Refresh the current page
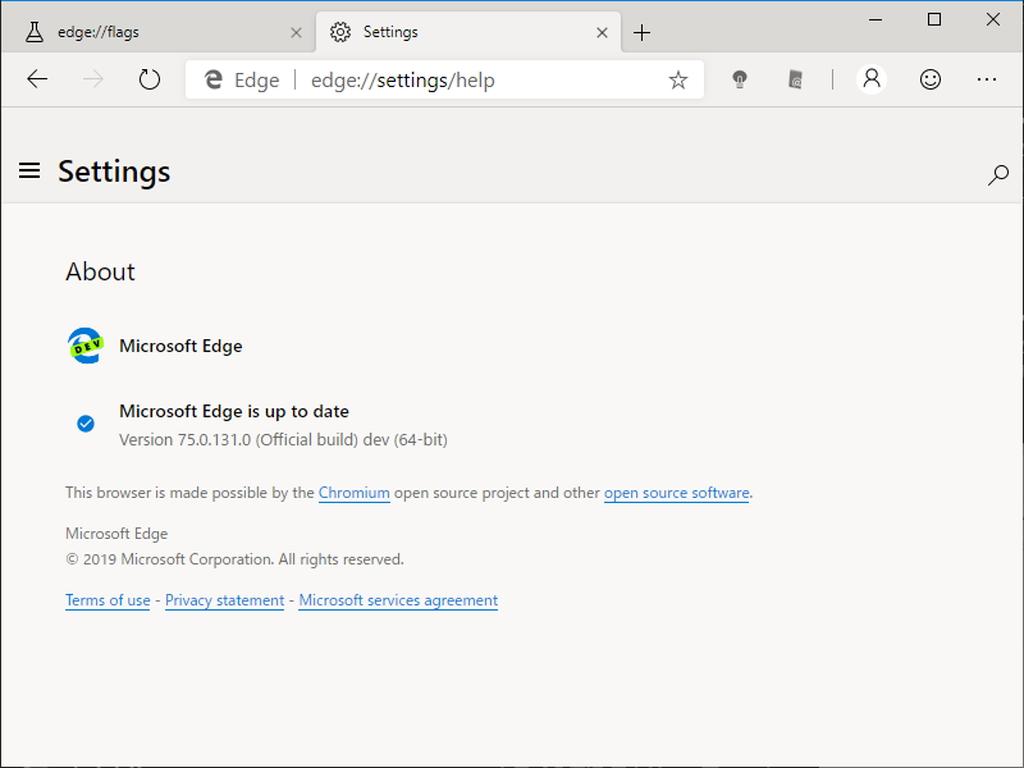The image size is (1024, 768). point(150,79)
